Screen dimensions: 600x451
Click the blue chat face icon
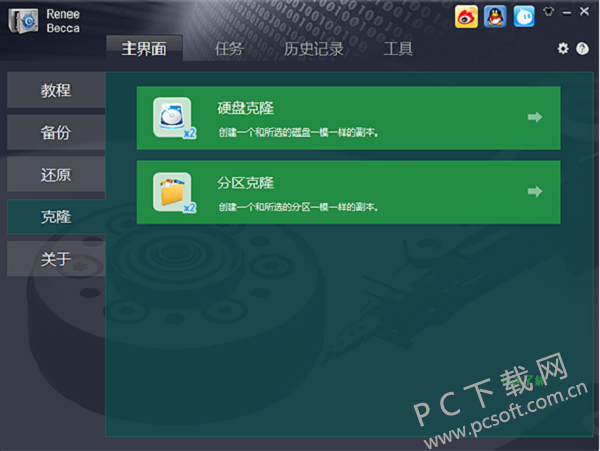pos(524,16)
